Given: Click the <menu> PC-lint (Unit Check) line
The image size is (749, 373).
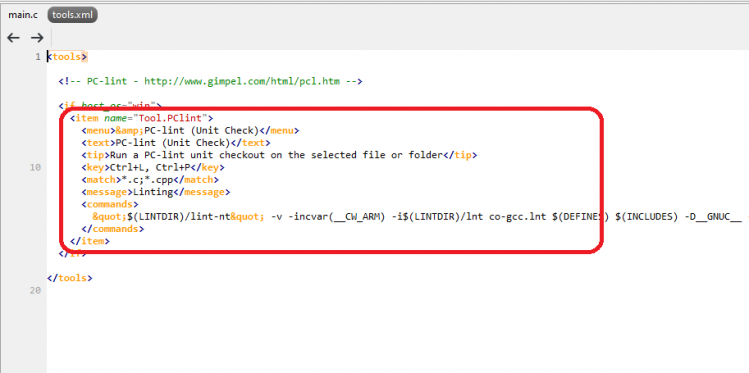Looking at the screenshot, I should [190, 130].
